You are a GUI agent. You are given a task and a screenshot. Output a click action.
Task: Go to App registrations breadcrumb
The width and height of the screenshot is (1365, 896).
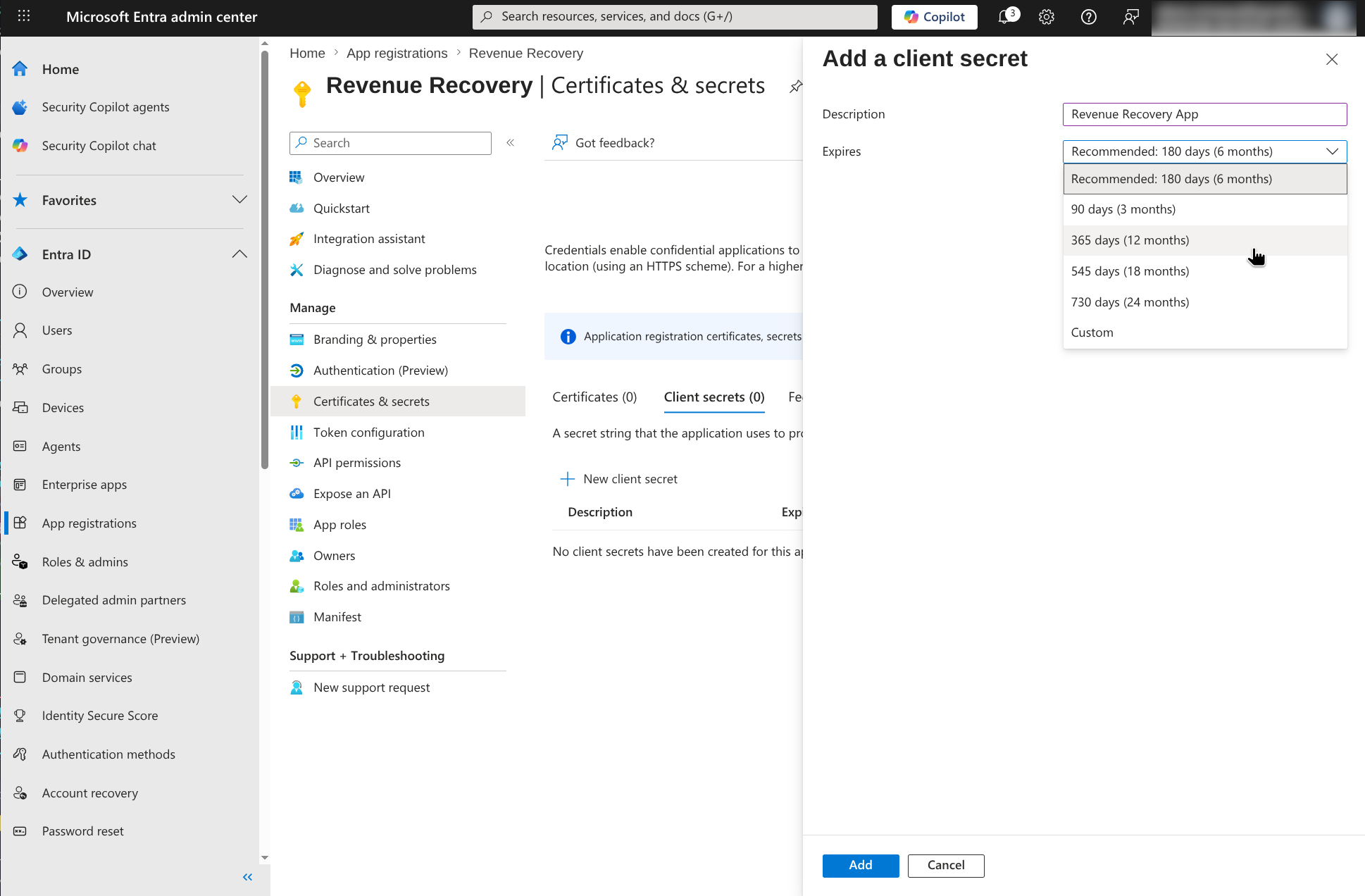coord(397,54)
